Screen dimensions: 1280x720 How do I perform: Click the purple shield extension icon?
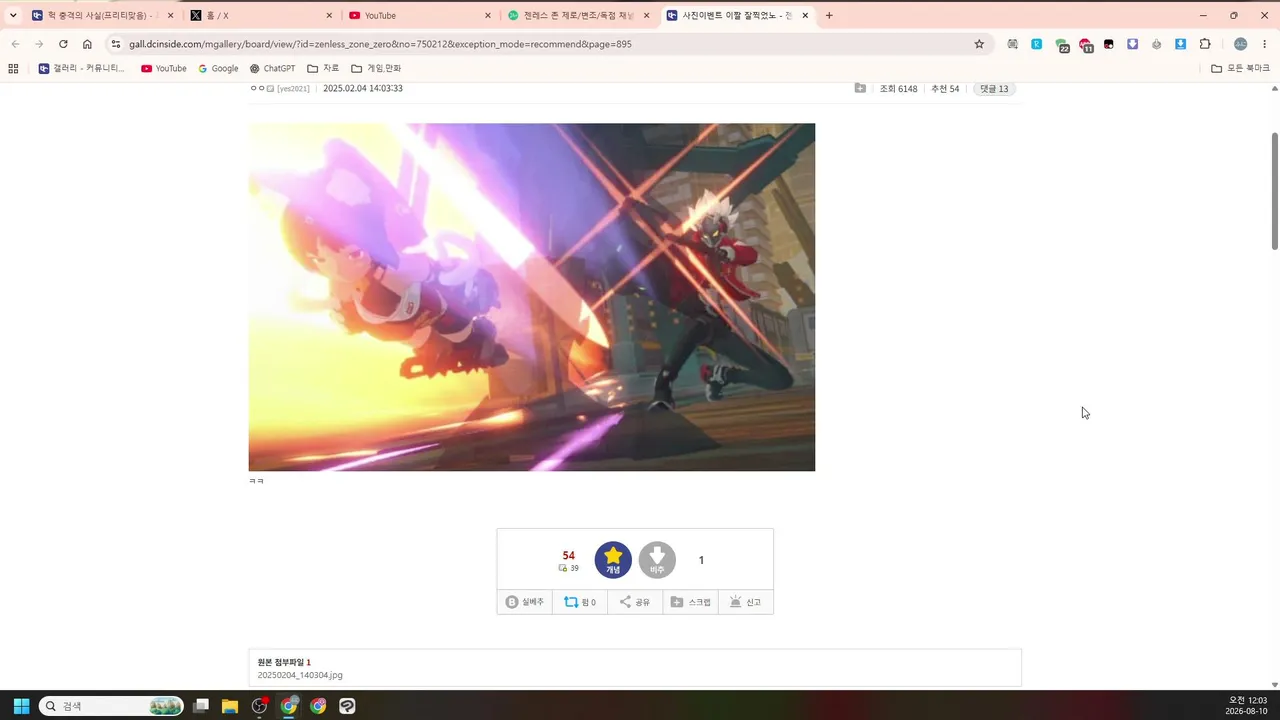coord(1133,44)
